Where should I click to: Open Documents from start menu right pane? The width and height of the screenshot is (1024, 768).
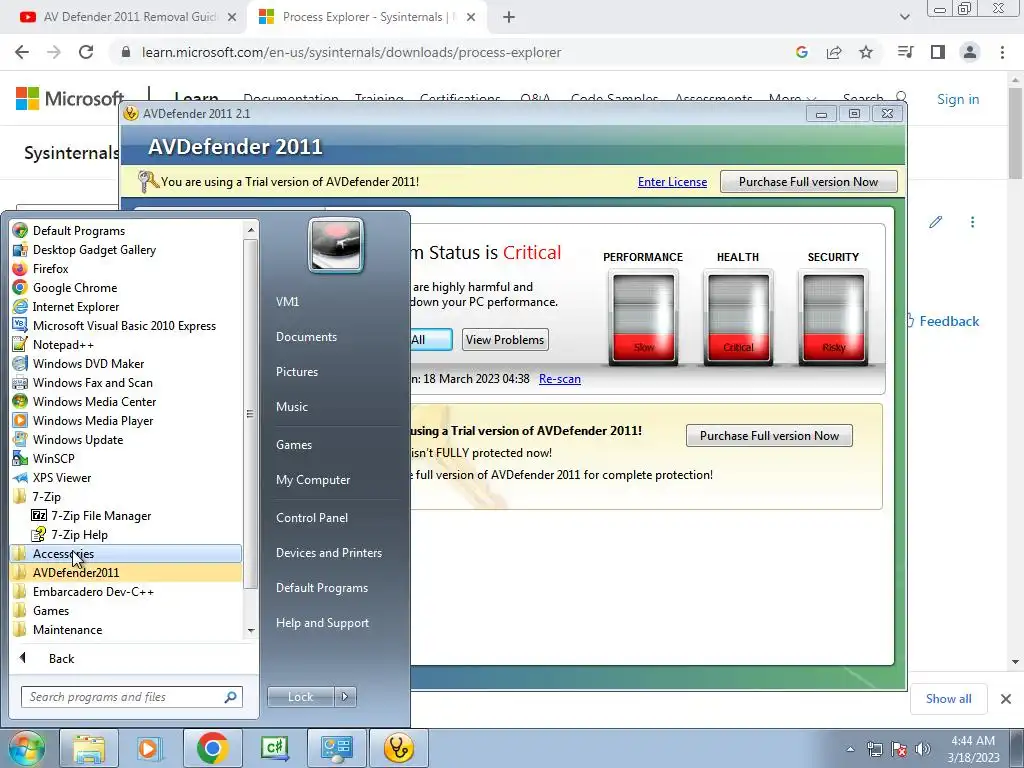[x=306, y=337]
